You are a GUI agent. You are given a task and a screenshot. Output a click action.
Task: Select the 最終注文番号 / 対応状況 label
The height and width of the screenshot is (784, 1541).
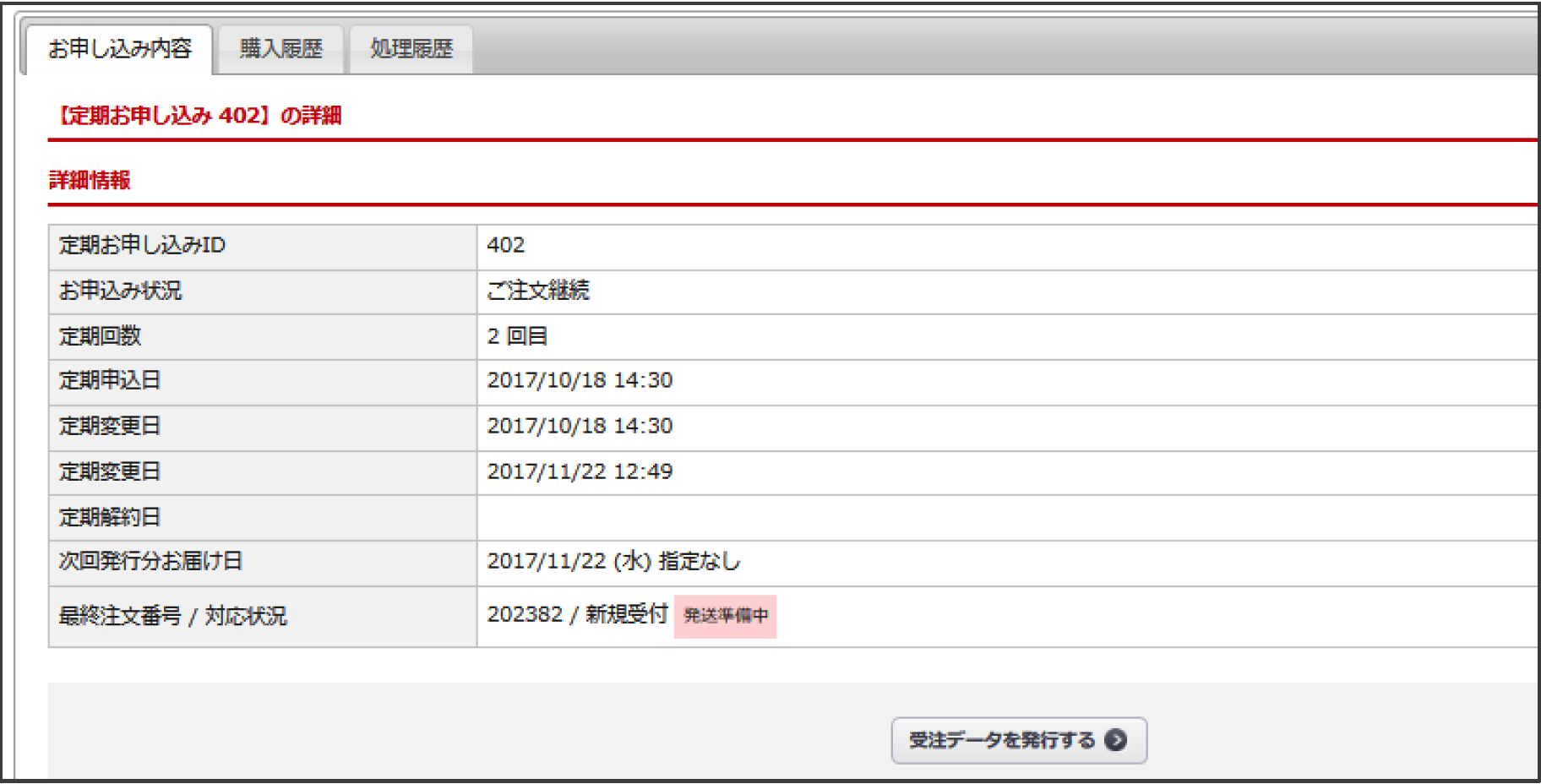172,616
